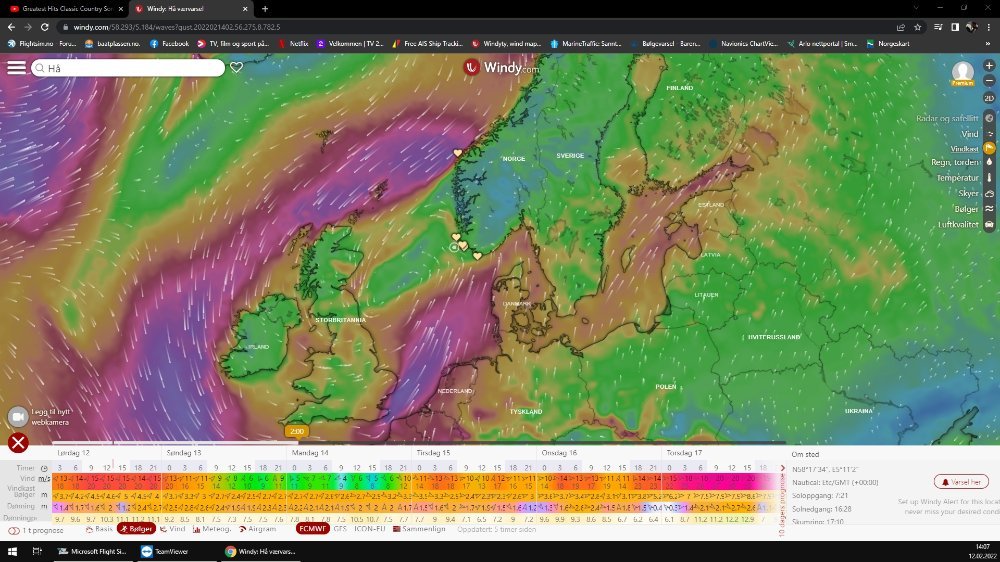1000x562 pixels.
Task: Click the Windy.com logo
Action: click(x=501, y=67)
